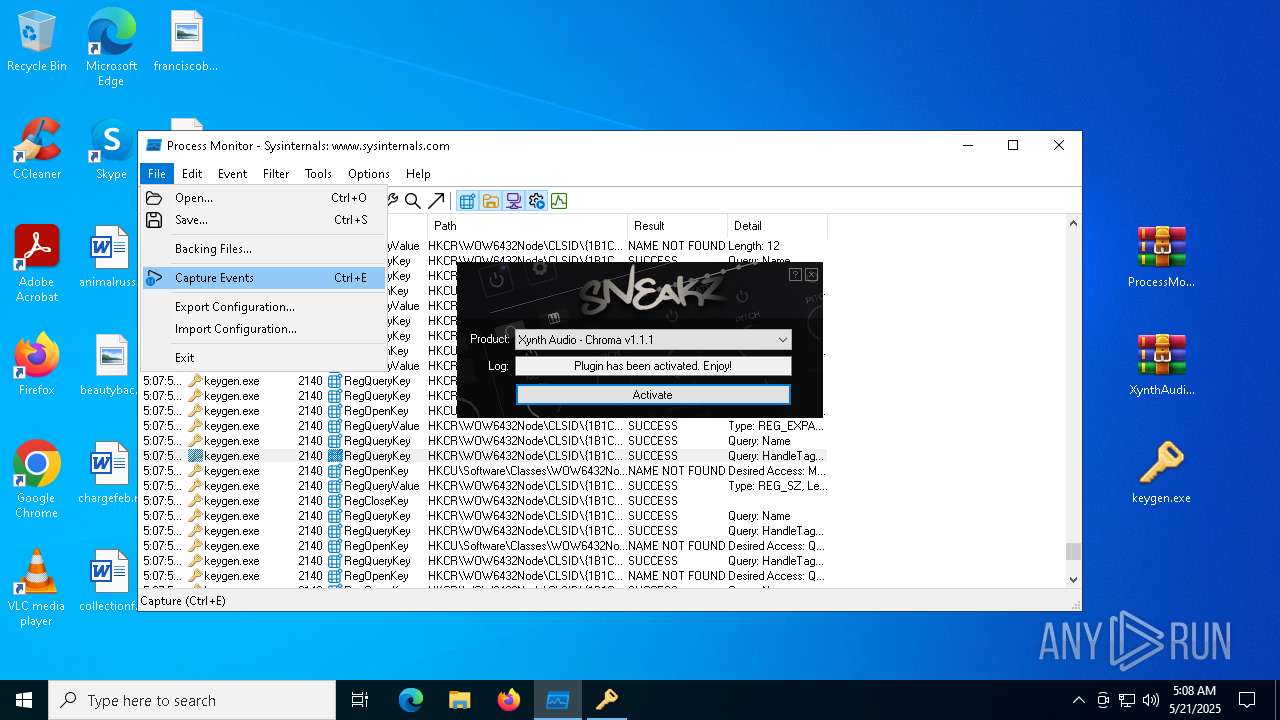The width and height of the screenshot is (1280, 720).
Task: Toggle Show Process and Thread Activity button
Action: 536,201
